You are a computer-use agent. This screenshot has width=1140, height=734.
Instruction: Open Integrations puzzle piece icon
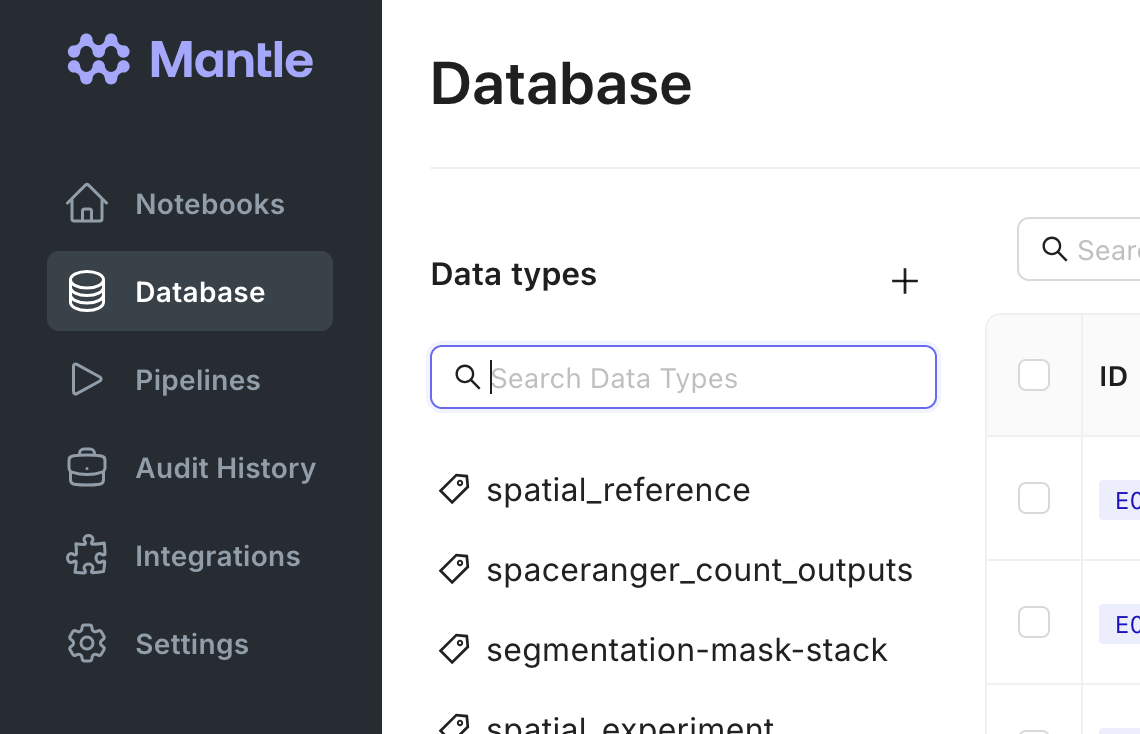tap(87, 555)
